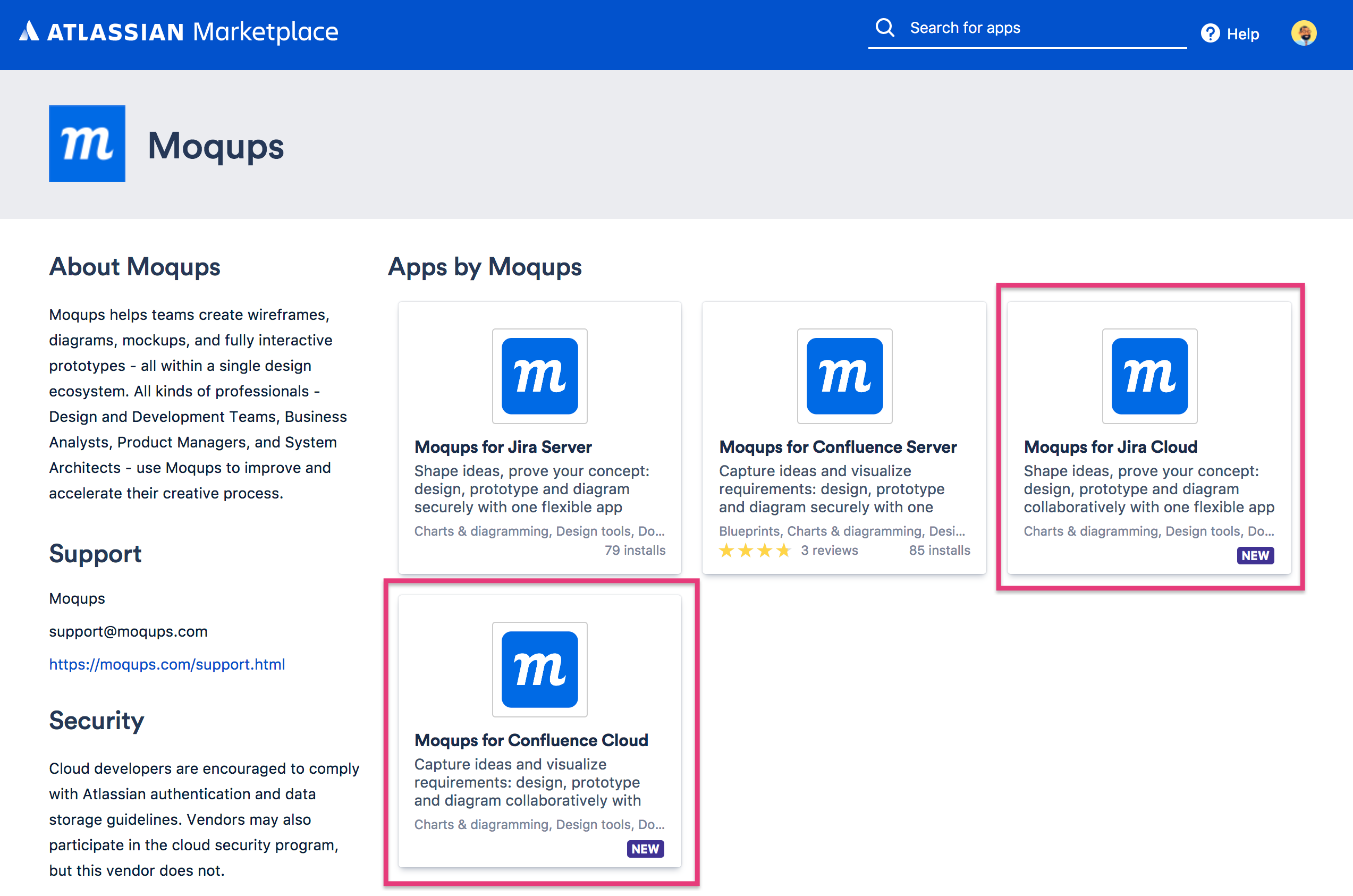Image resolution: width=1353 pixels, height=896 pixels.
Task: Click Confluence Cloud card description text
Action: click(527, 782)
